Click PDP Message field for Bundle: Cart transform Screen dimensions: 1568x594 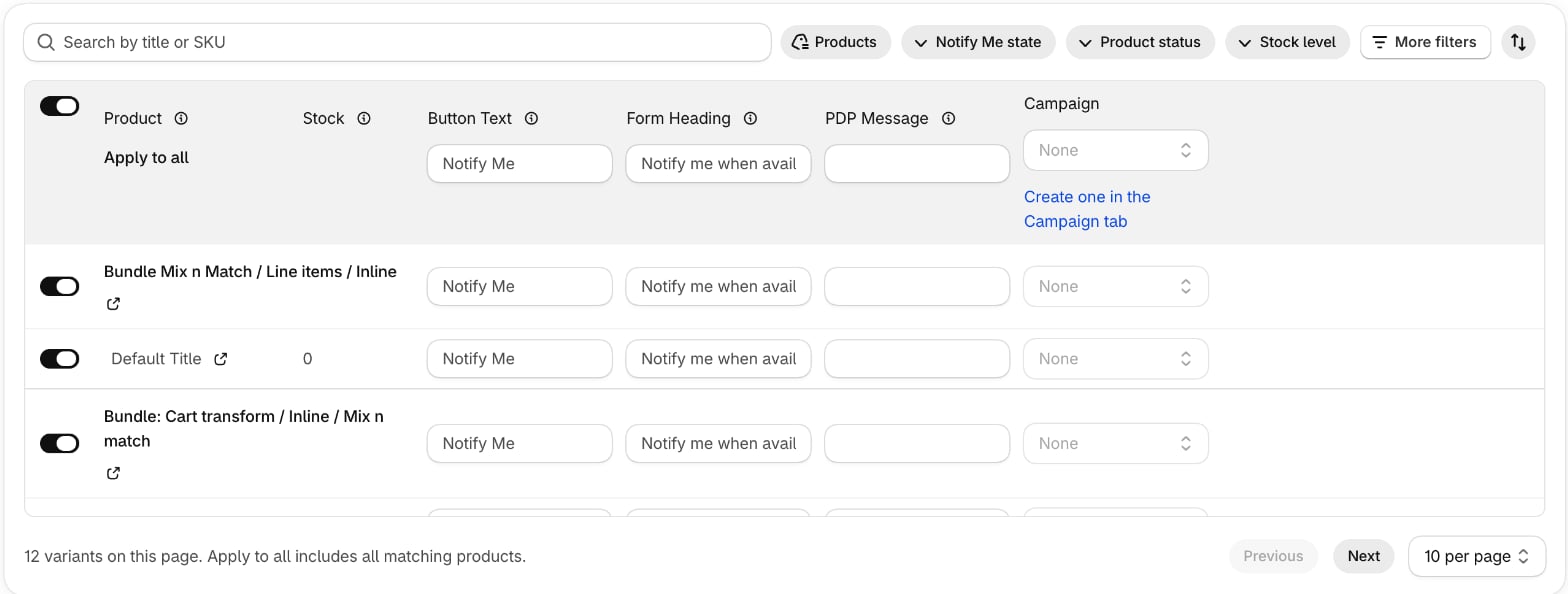(917, 443)
